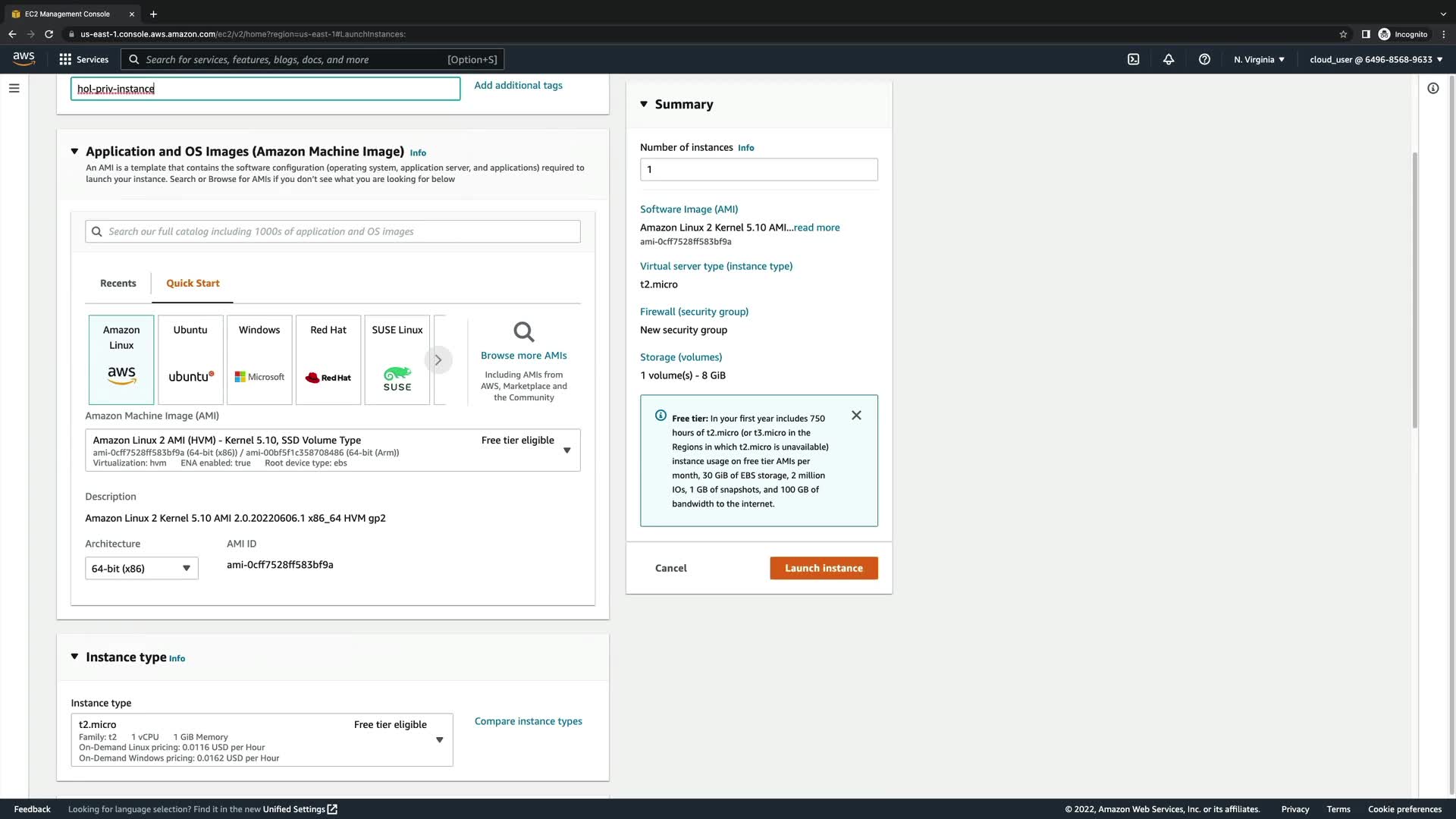The image size is (1456, 819).
Task: Open the left hamburger navigation menu
Action: (x=14, y=88)
